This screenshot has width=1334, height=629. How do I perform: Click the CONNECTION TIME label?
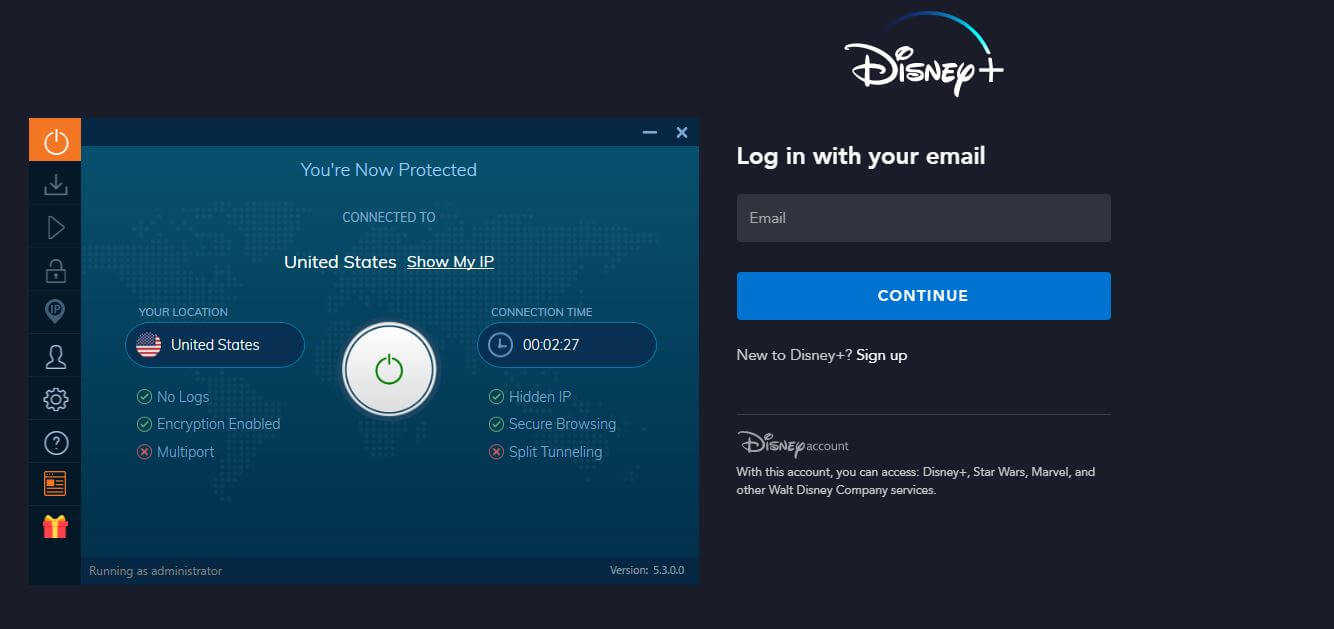click(542, 312)
